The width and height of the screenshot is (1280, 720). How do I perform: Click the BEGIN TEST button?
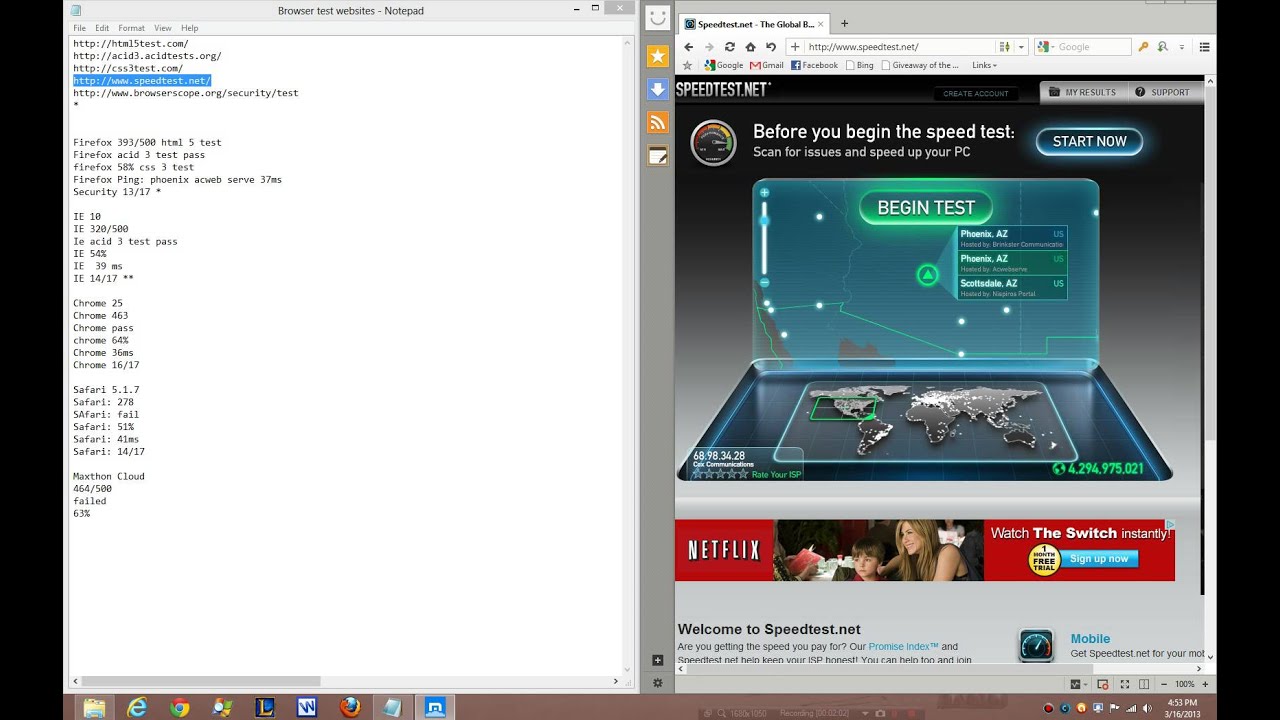926,208
